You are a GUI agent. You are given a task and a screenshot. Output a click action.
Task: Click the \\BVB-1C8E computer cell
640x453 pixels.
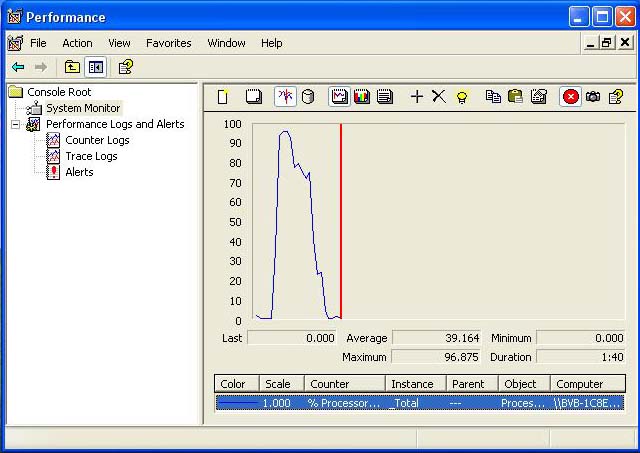pyautogui.click(x=588, y=403)
